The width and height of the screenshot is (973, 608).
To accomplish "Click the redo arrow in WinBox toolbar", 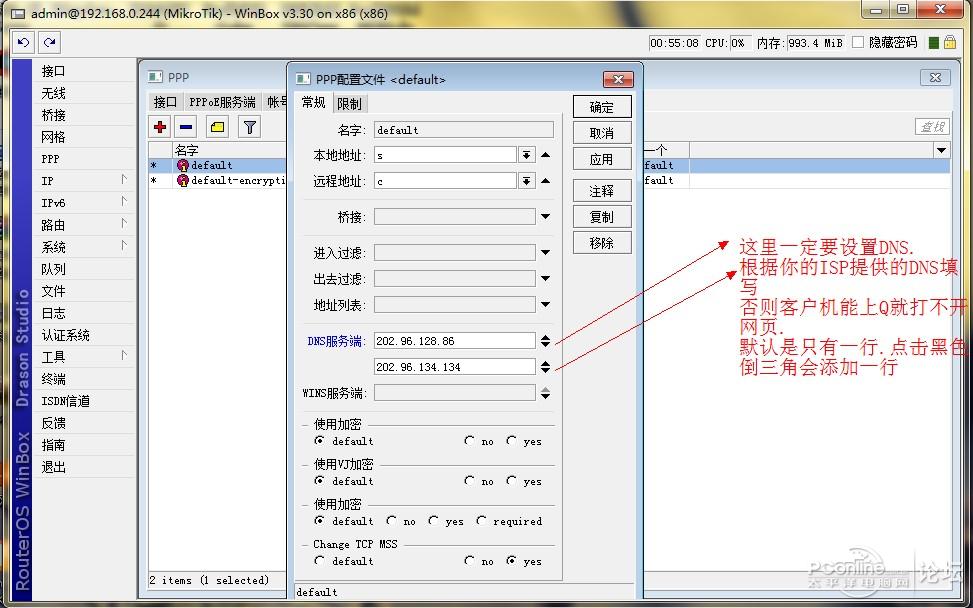I will coord(50,42).
